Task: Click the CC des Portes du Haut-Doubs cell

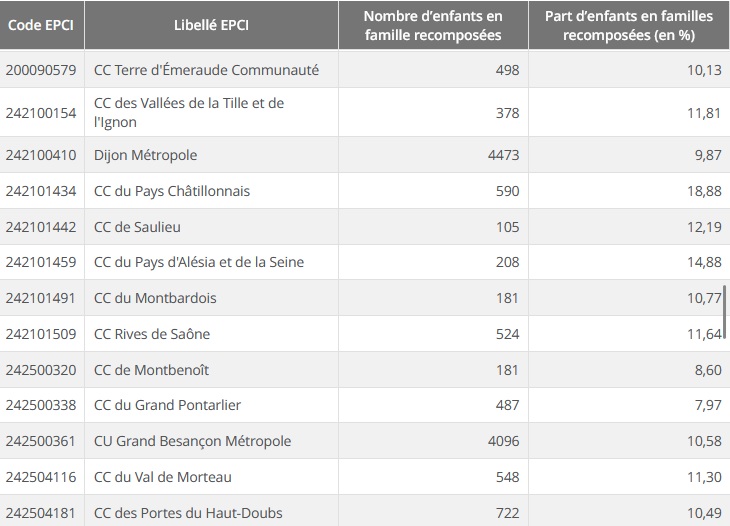Action: point(188,513)
